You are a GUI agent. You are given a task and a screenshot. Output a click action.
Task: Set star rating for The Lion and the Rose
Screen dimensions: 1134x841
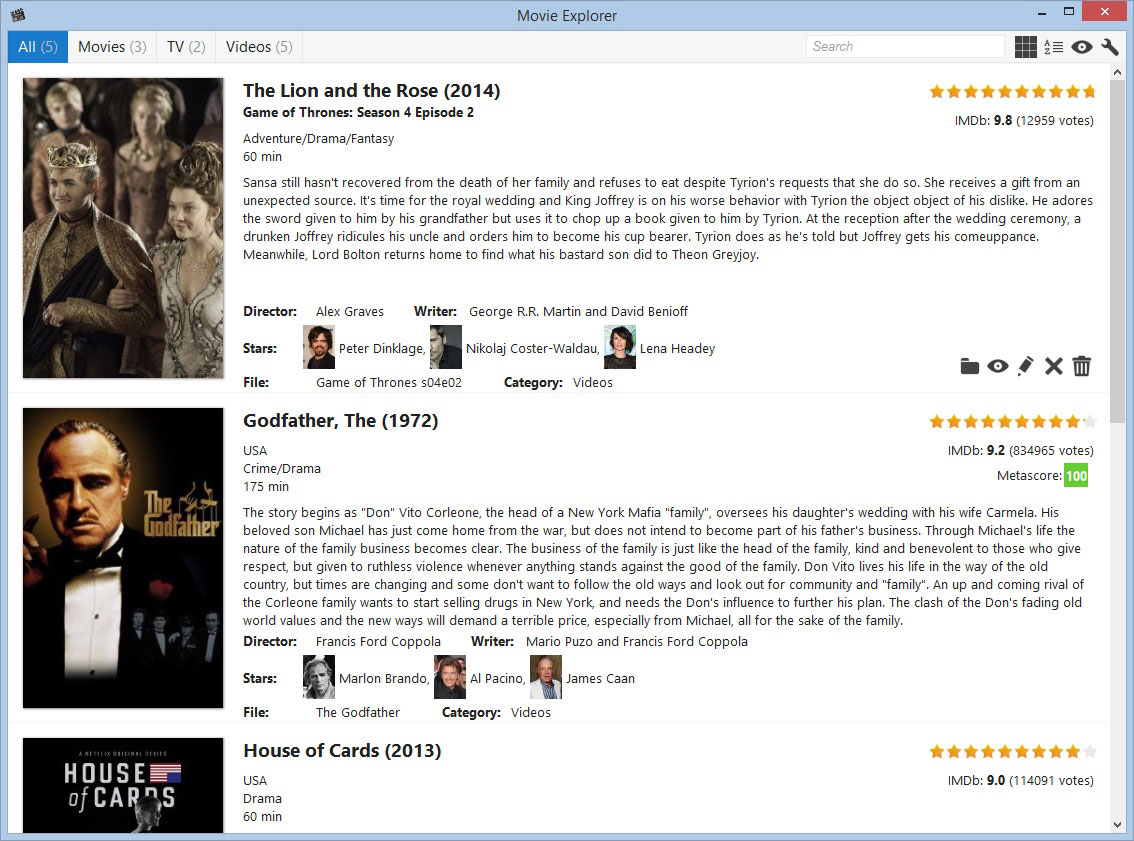click(1012, 91)
